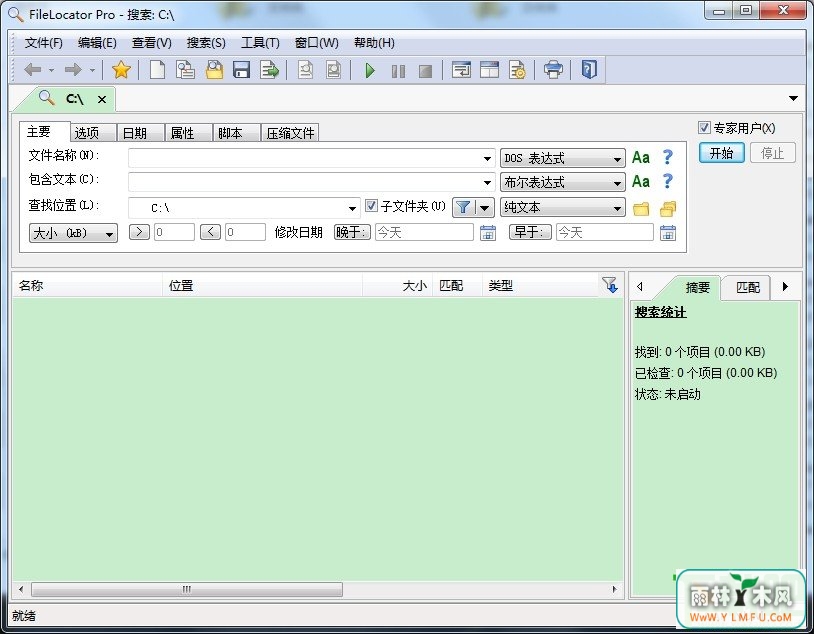This screenshot has width=814, height=634.
Task: Switch to the 压缩文件 compressed files tab
Action: click(290, 133)
